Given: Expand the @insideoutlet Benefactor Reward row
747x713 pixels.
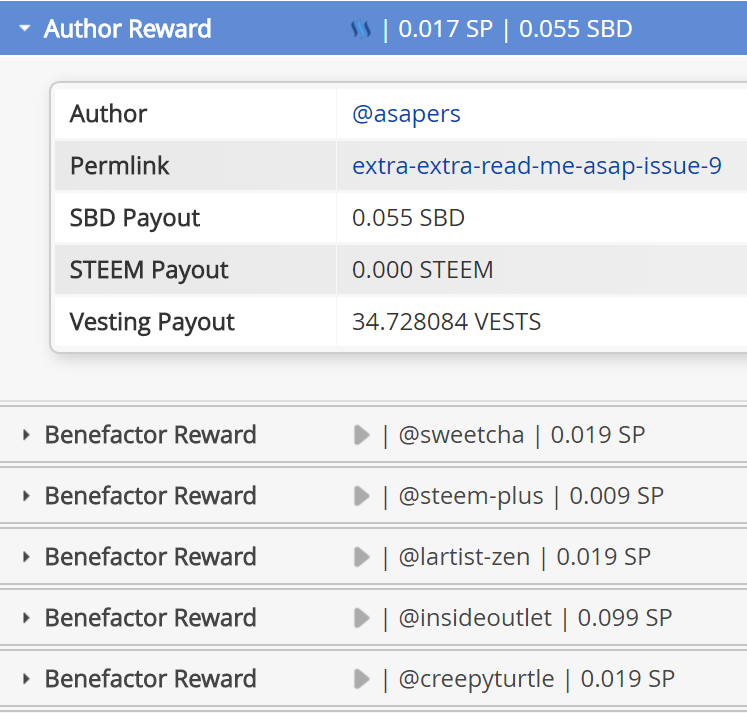Looking at the screenshot, I should pos(26,619).
